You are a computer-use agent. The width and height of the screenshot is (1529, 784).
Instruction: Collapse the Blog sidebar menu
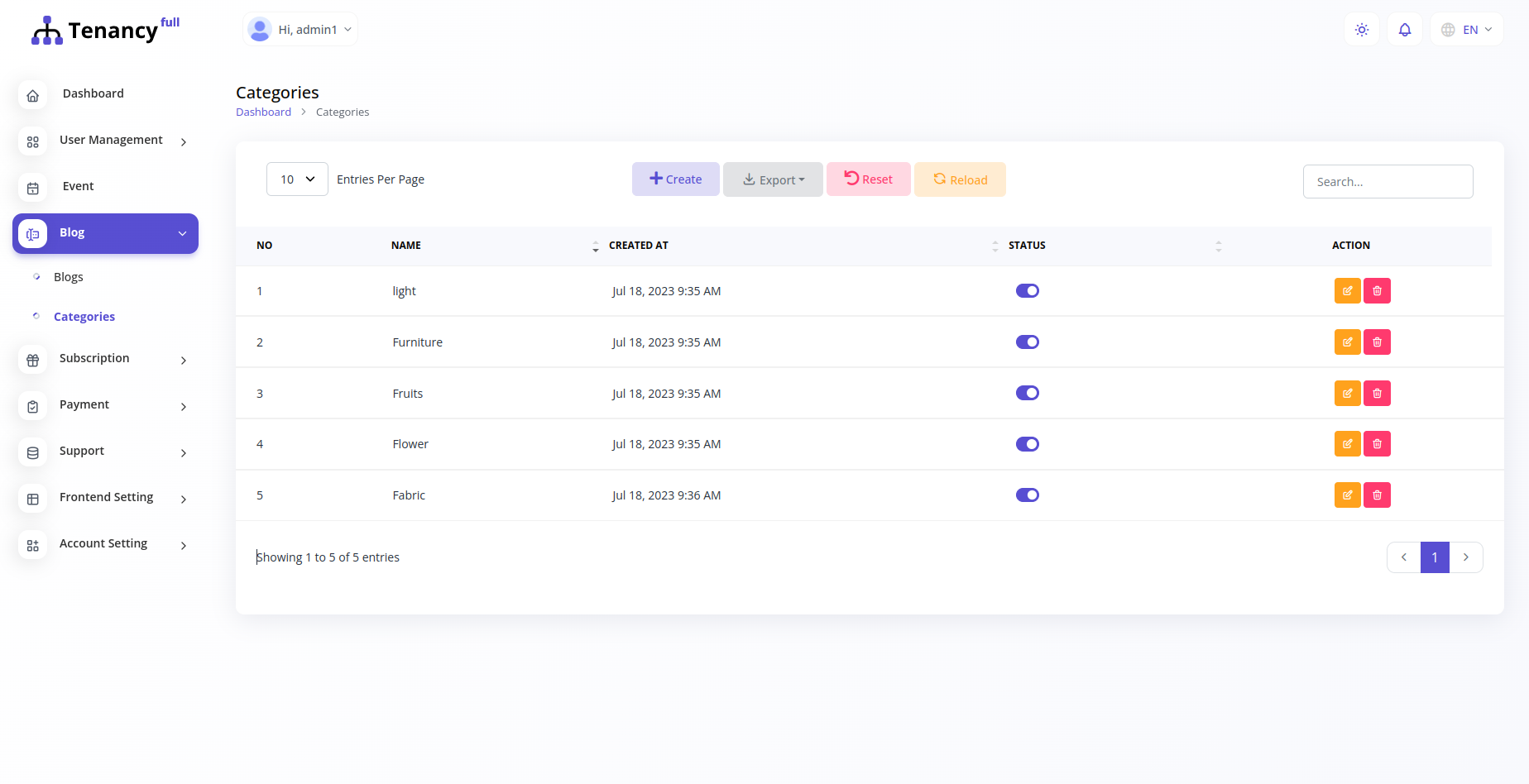click(105, 232)
